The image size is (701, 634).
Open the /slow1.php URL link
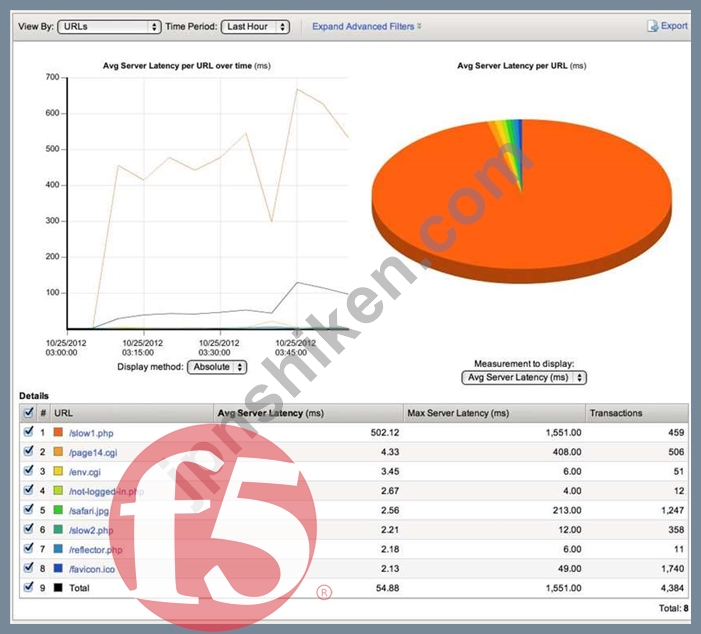91,433
